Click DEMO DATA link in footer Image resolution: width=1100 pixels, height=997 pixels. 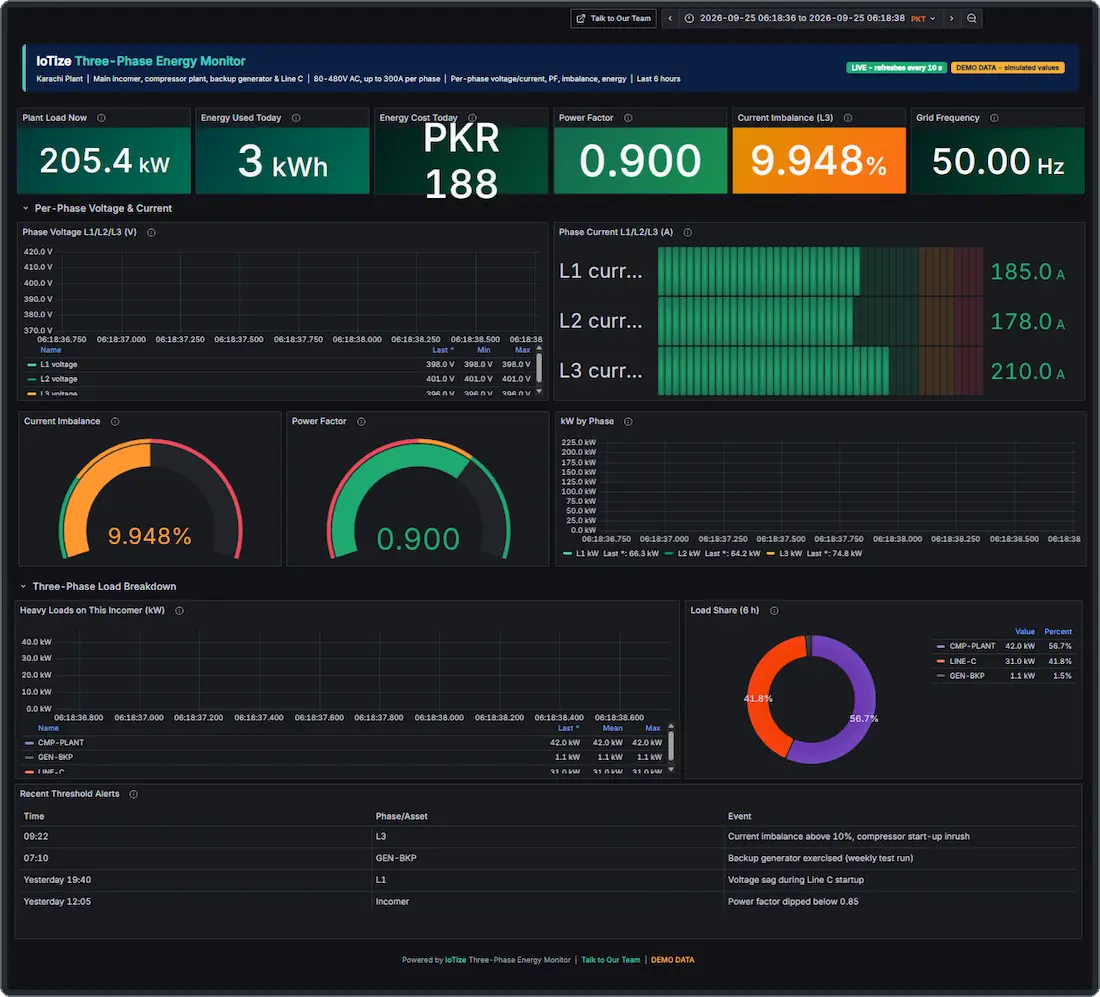pyautogui.click(x=672, y=960)
